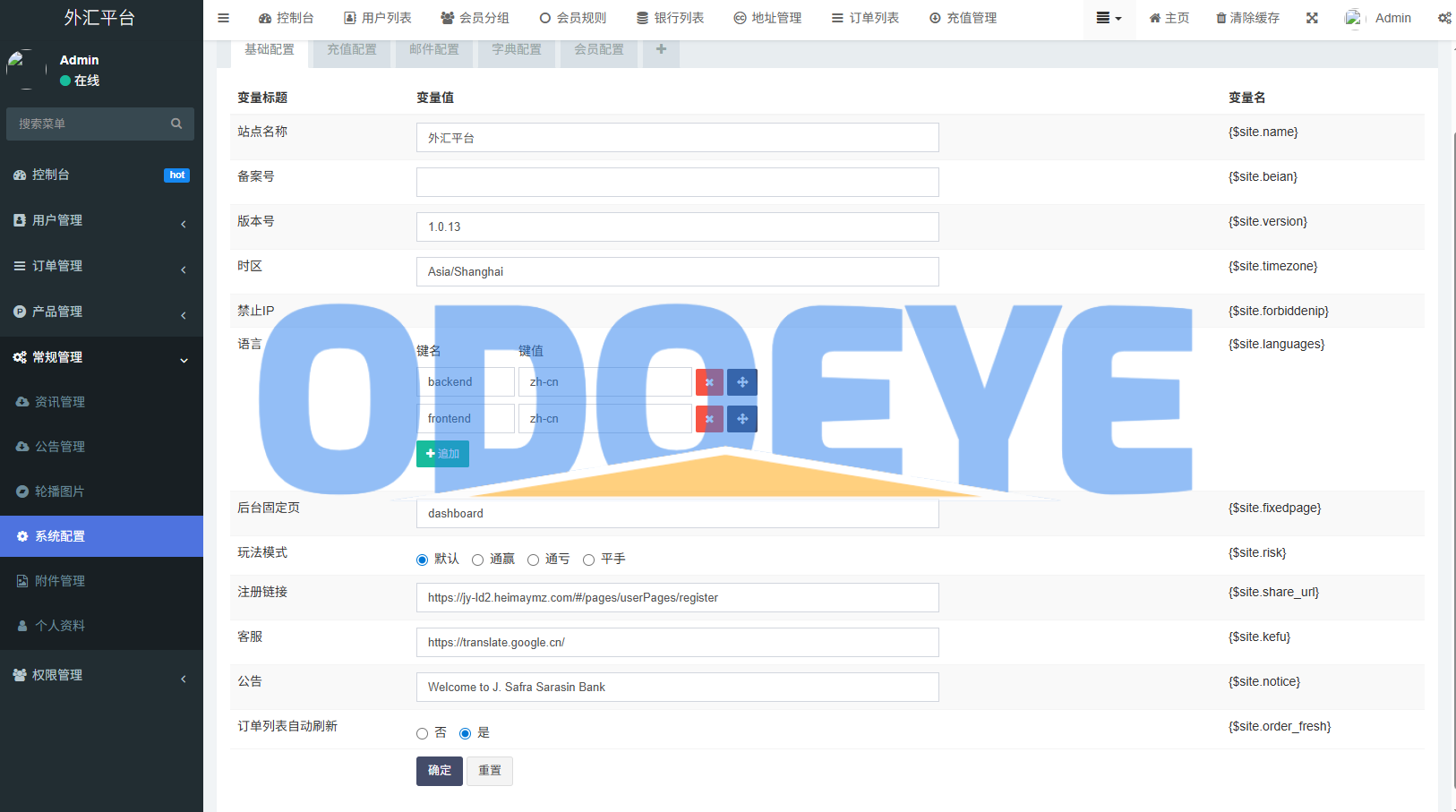Expand the 权限管理 sidebar section

point(101,675)
